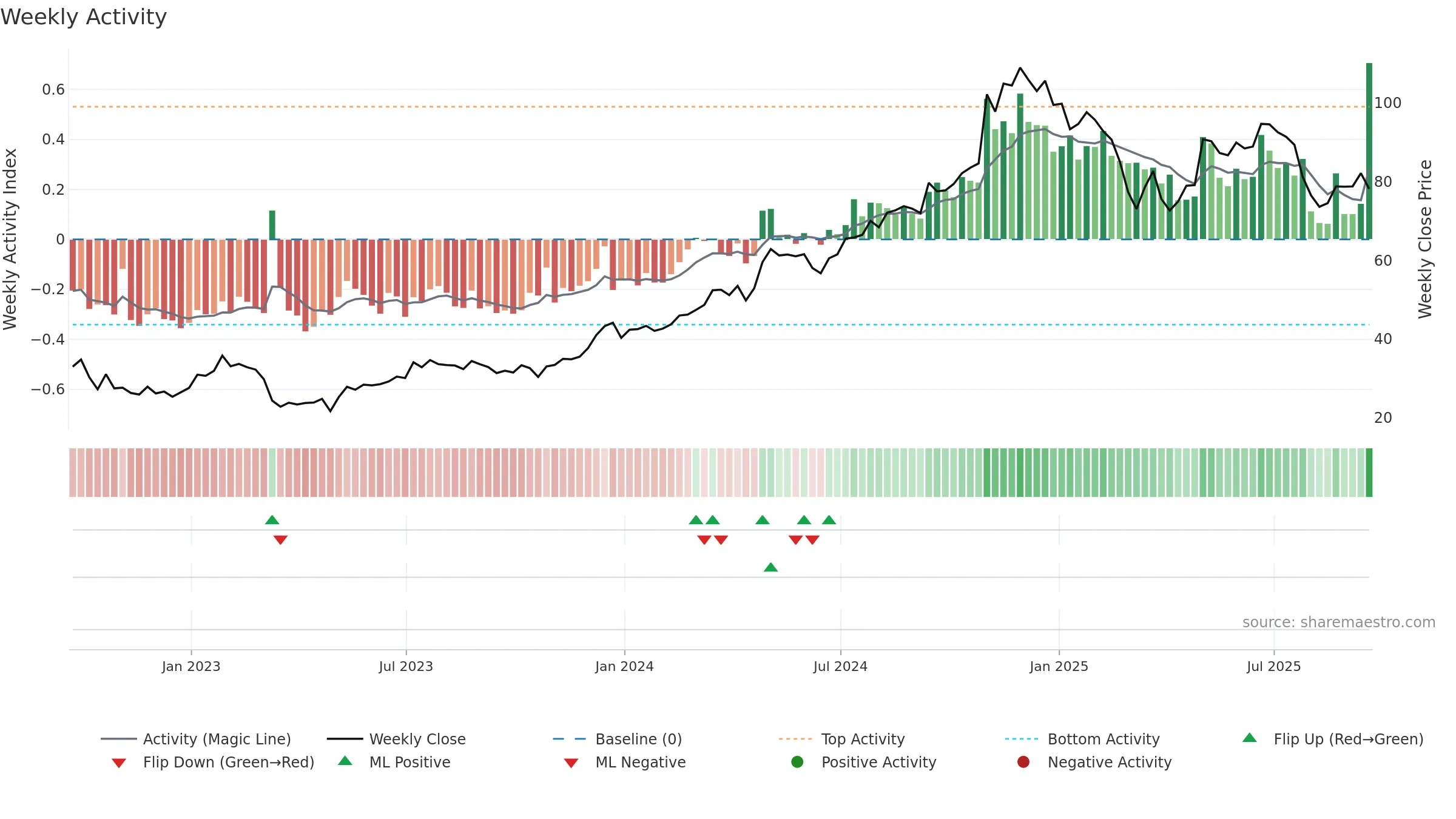Viewport: 1456px width, 819px height.
Task: Click the red ML Negative triangle icon in legend
Action: 571,763
